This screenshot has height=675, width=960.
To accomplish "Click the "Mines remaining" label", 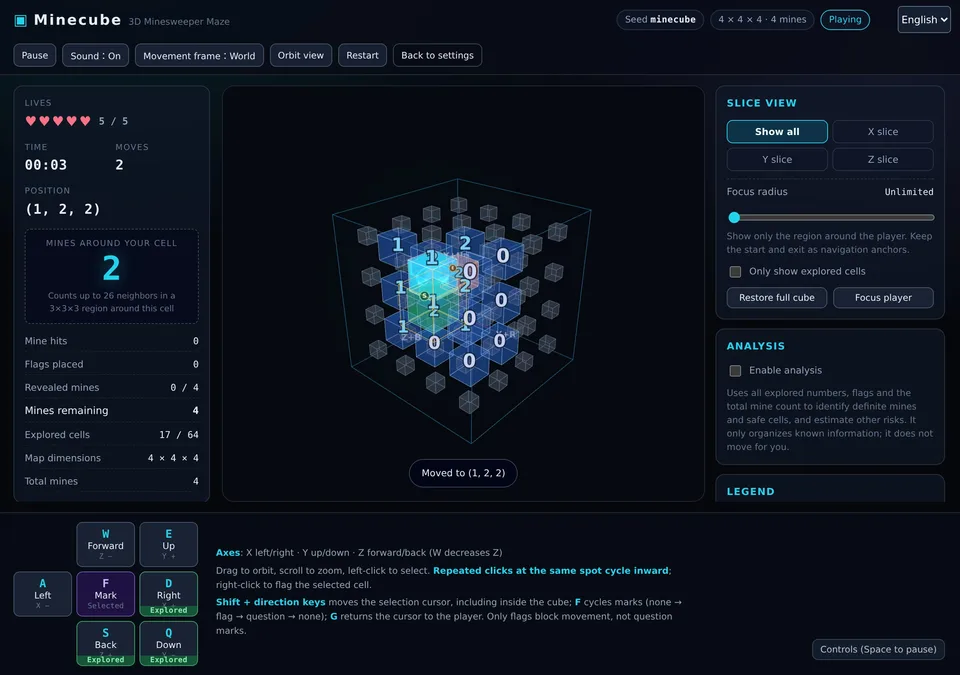I will pos(66,410).
